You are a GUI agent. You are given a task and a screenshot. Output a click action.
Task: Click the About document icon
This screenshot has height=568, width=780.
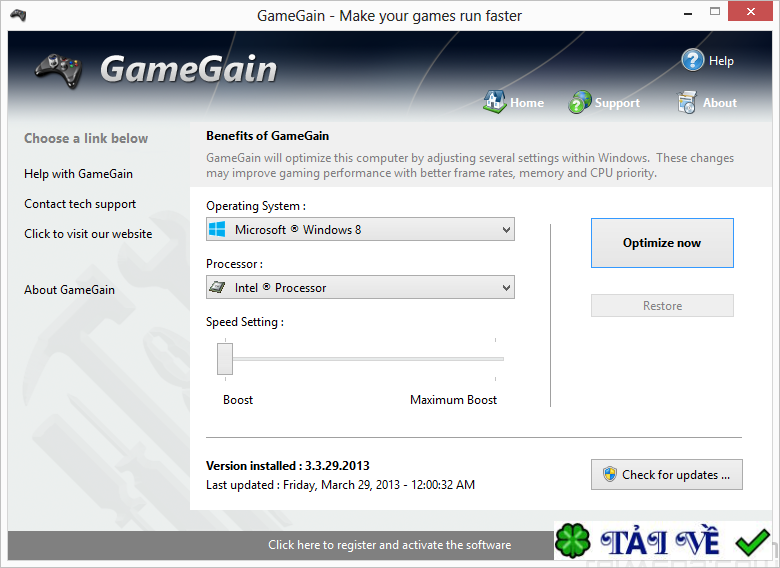(687, 102)
